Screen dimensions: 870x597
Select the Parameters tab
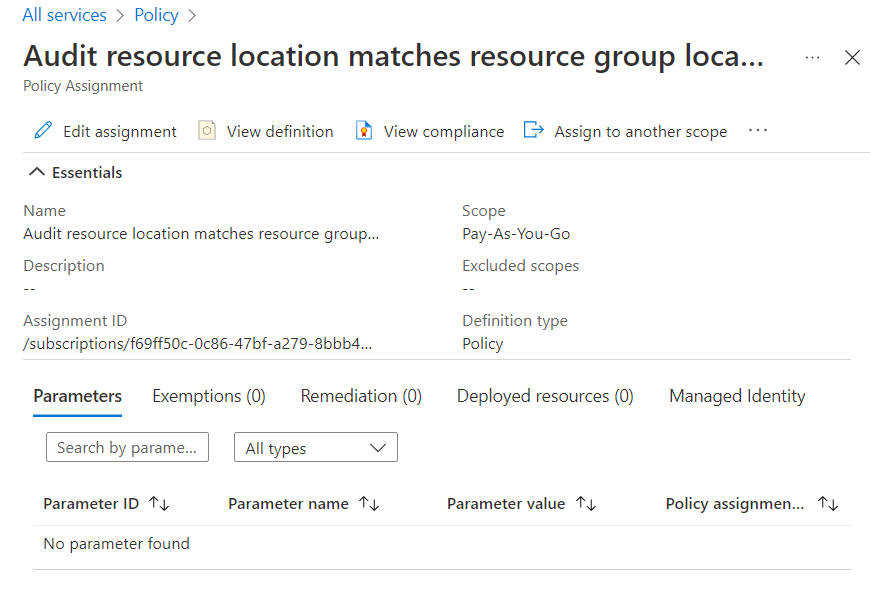78,396
